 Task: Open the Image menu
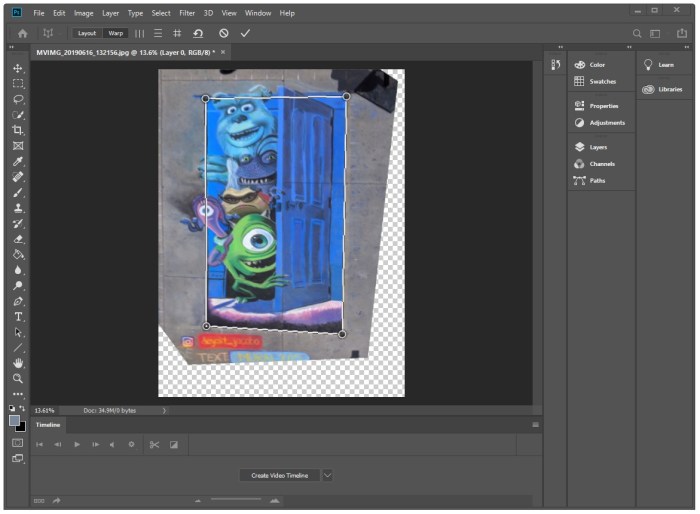(84, 13)
